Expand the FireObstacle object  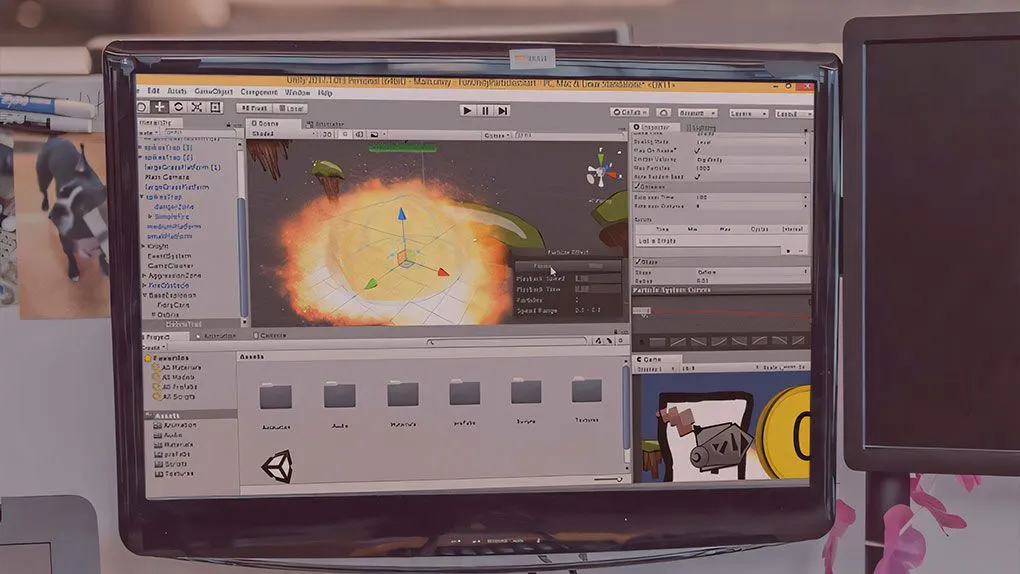(x=144, y=286)
